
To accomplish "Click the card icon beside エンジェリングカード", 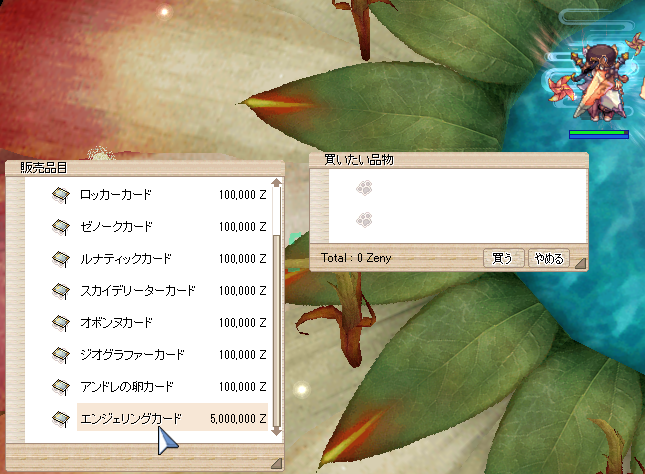I will pyautogui.click(x=61, y=419).
